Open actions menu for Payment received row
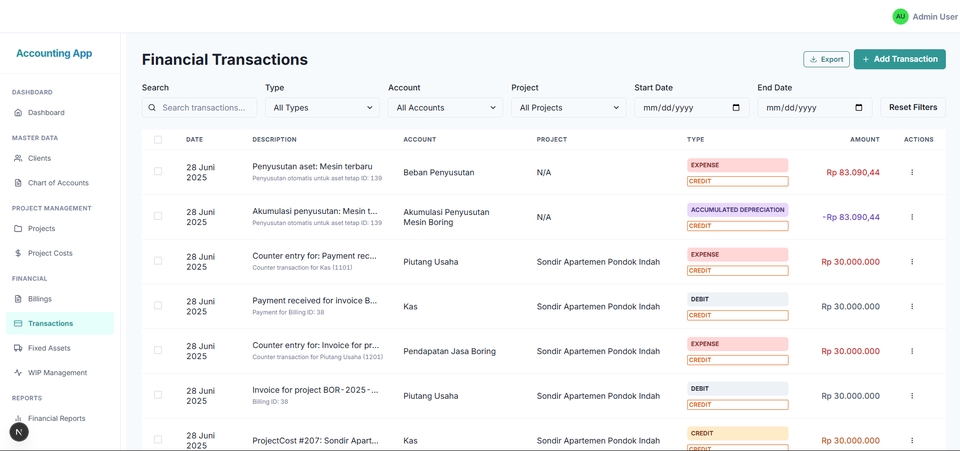 [912, 307]
